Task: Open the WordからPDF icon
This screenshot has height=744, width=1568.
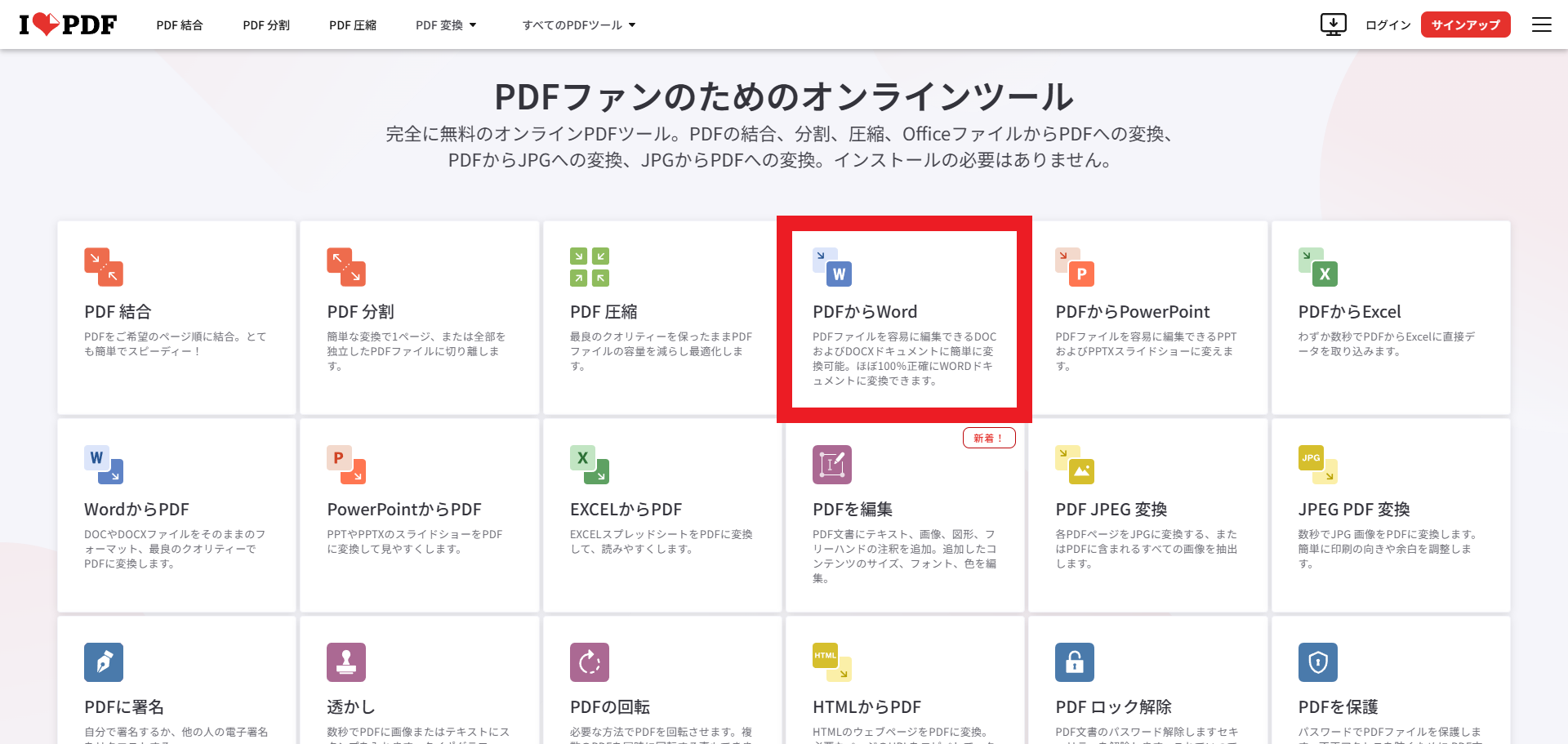Action: click(x=104, y=465)
